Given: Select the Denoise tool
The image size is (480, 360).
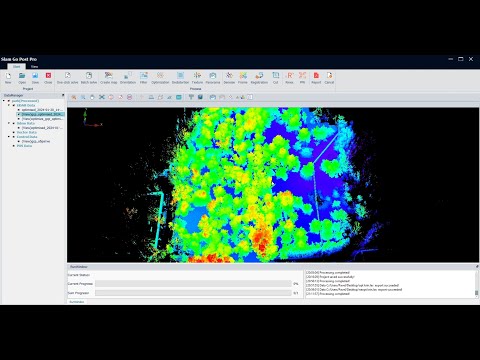Looking at the screenshot, I should point(229,78).
